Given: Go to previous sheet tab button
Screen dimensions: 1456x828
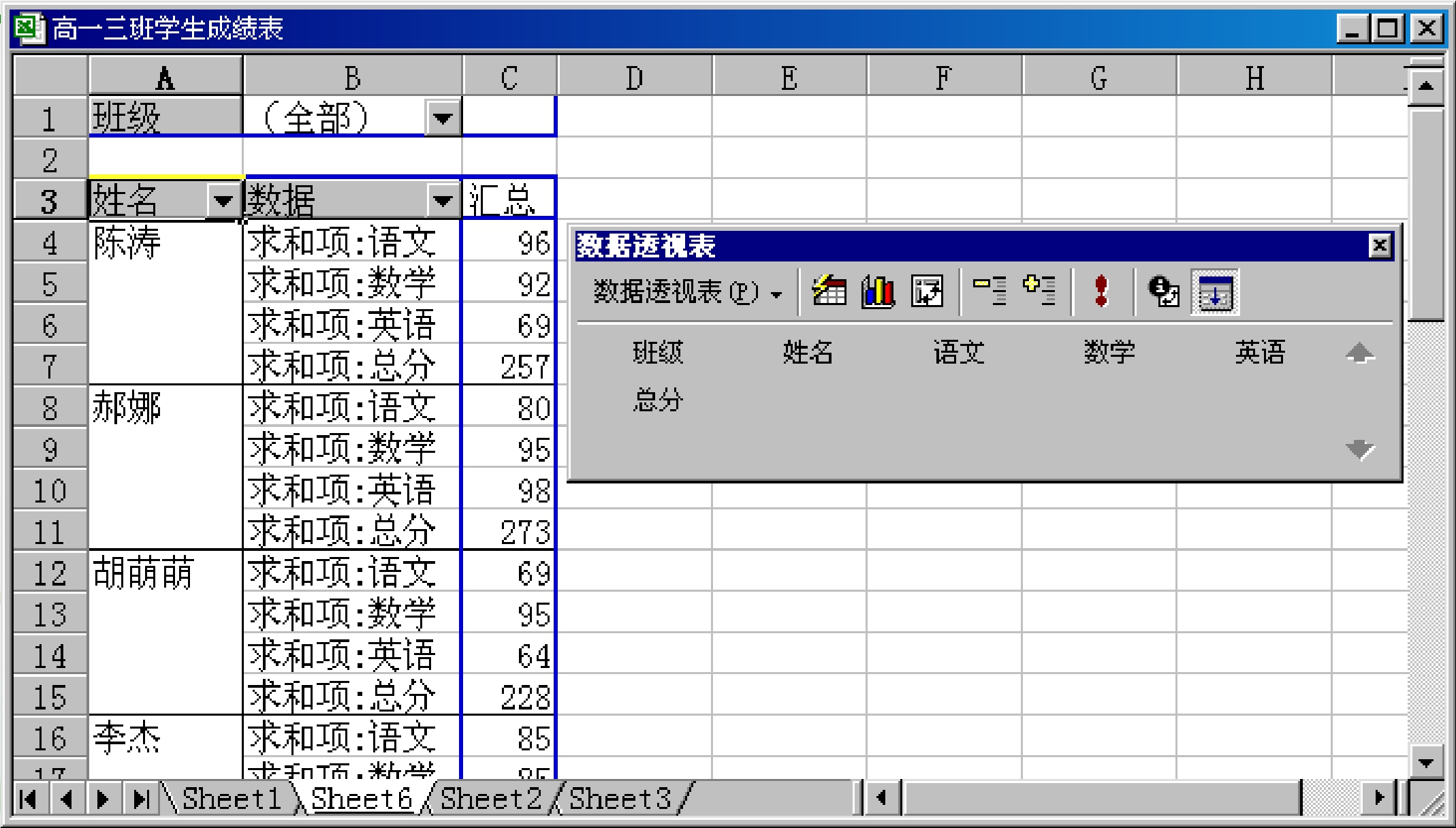Looking at the screenshot, I should pyautogui.click(x=67, y=798).
